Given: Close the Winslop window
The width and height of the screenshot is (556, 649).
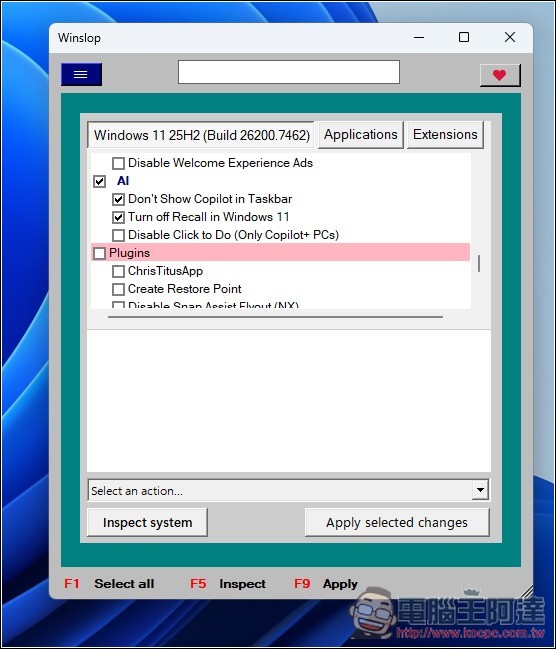Looking at the screenshot, I should click(510, 38).
